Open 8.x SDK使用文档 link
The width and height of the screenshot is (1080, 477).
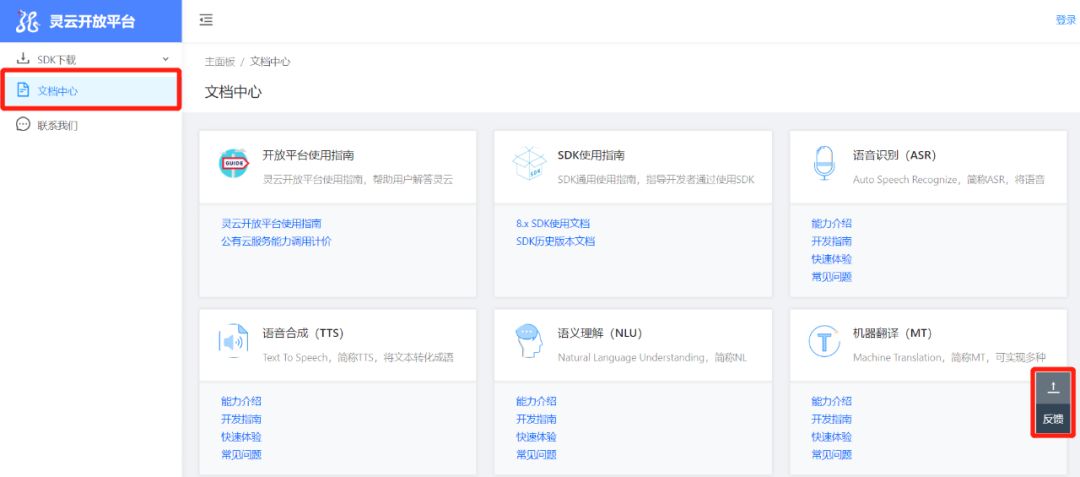pyautogui.click(x=553, y=223)
